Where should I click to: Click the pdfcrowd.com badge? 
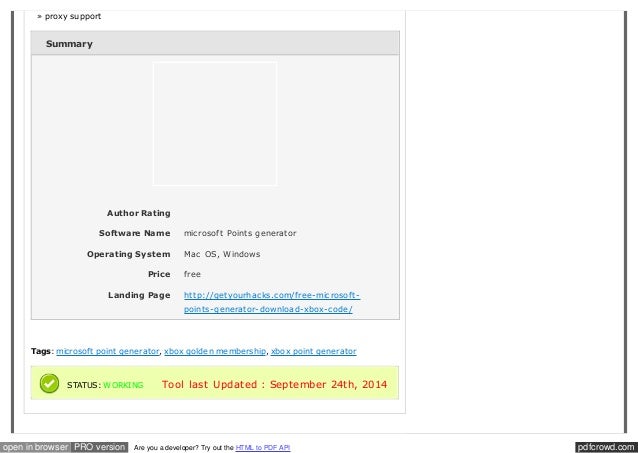pyautogui.click(x=606, y=447)
